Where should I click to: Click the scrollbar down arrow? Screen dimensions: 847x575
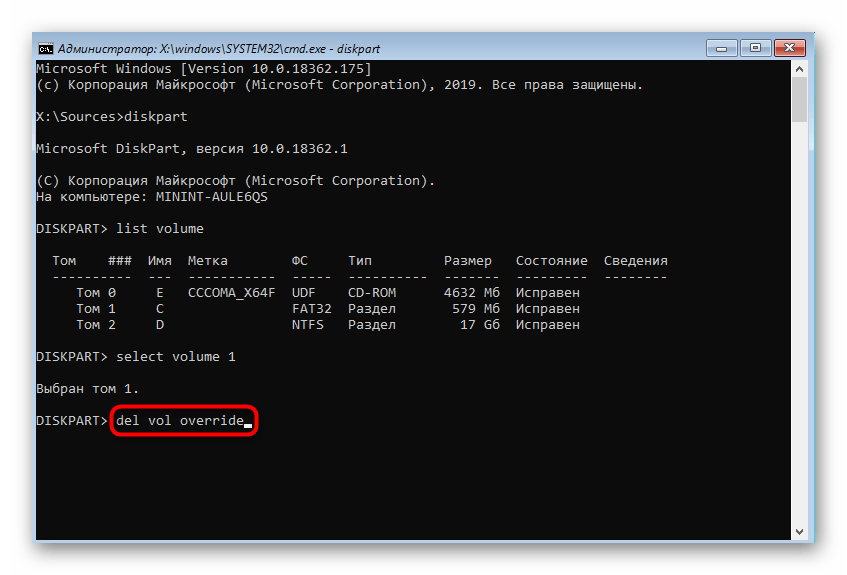tap(798, 532)
